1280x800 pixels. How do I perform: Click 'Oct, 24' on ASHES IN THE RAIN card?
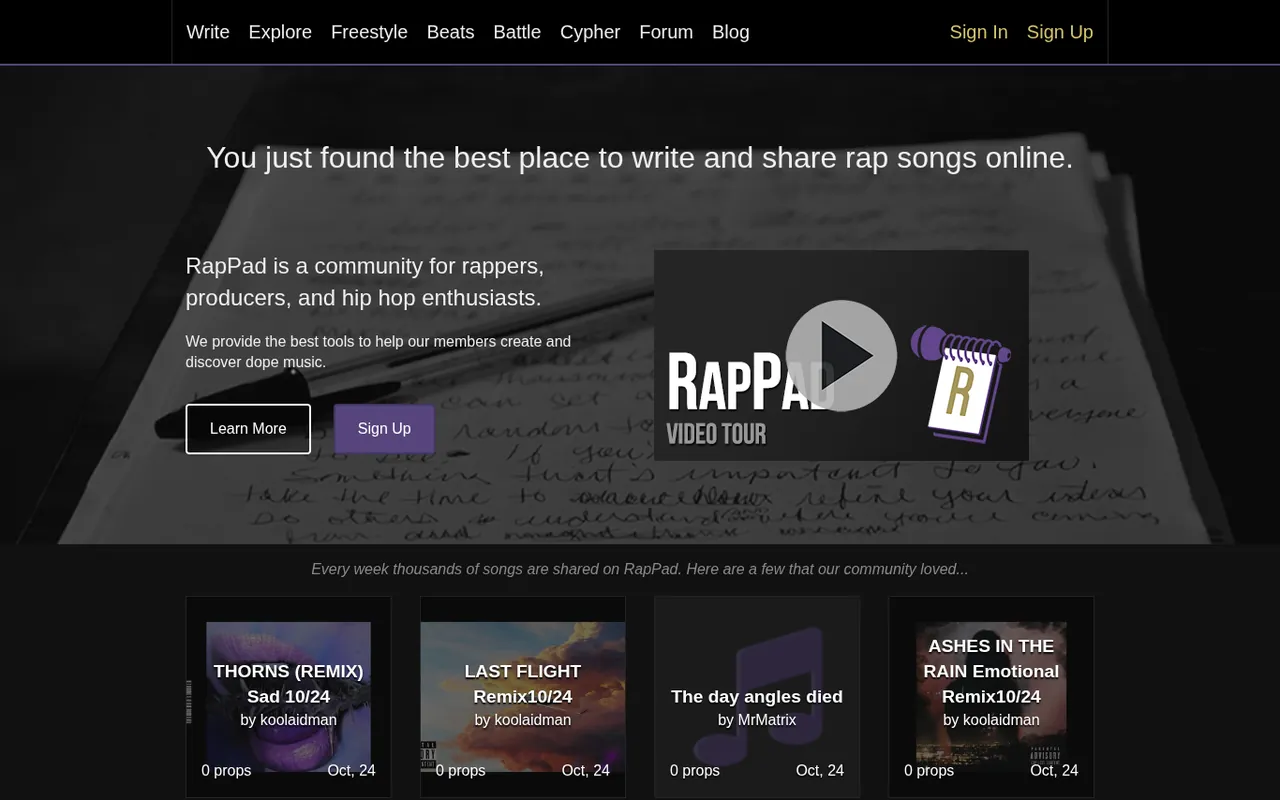coord(1054,770)
